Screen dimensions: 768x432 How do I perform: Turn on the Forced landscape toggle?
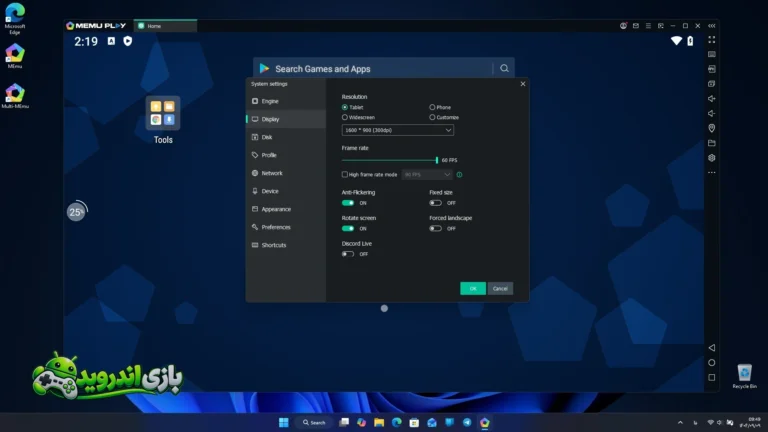pyautogui.click(x=435, y=228)
